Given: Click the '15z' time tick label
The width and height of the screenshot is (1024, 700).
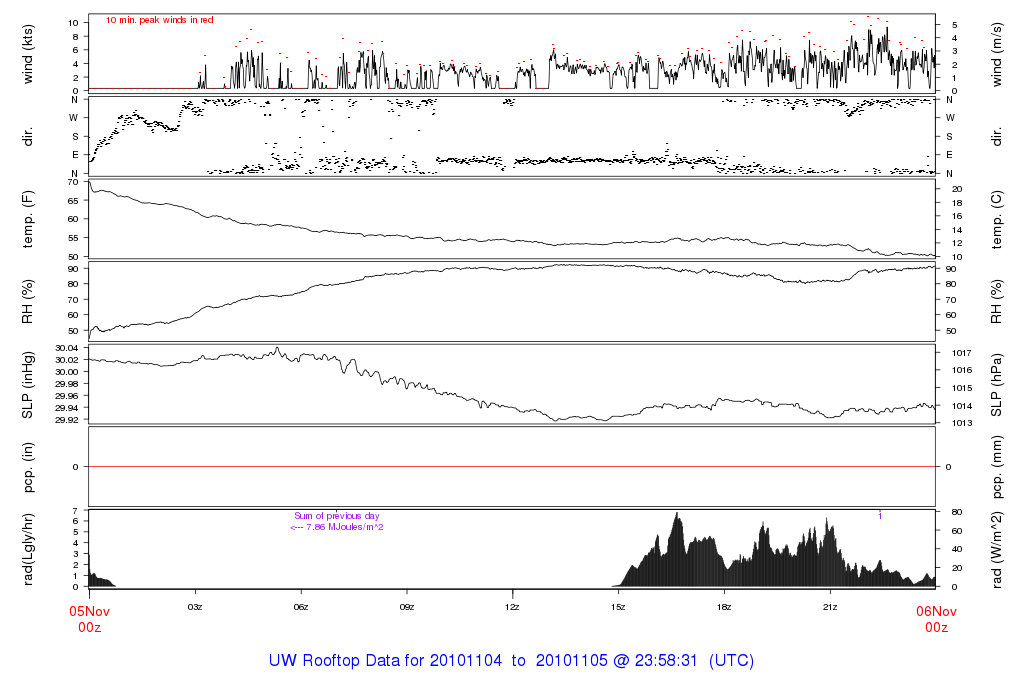Looking at the screenshot, I should point(618,607).
